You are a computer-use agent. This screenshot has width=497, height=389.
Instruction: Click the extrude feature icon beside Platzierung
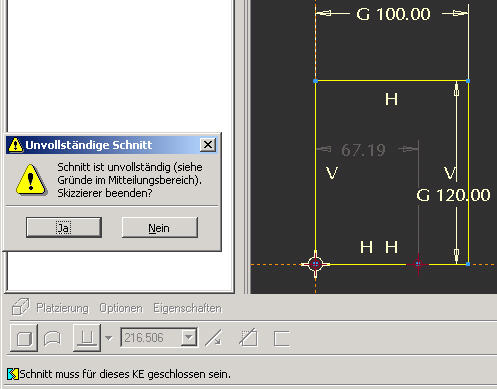(x=20, y=307)
